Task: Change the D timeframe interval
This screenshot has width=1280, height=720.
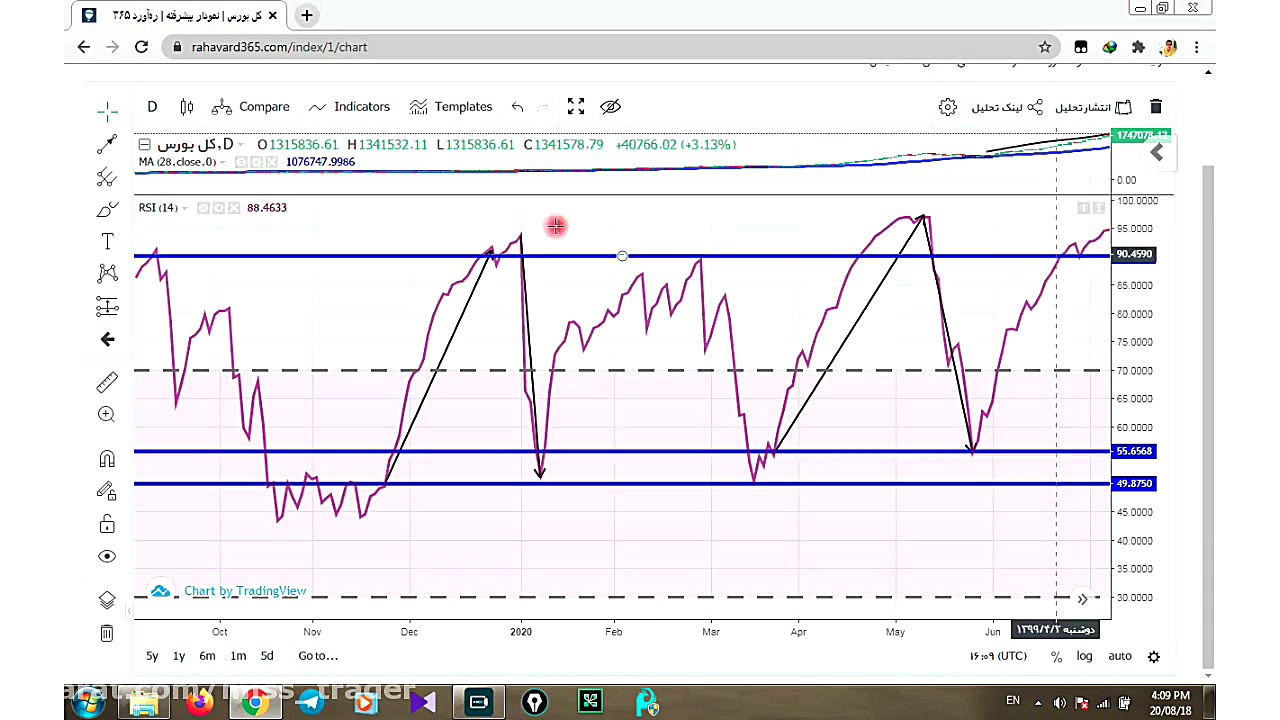Action: click(x=152, y=107)
